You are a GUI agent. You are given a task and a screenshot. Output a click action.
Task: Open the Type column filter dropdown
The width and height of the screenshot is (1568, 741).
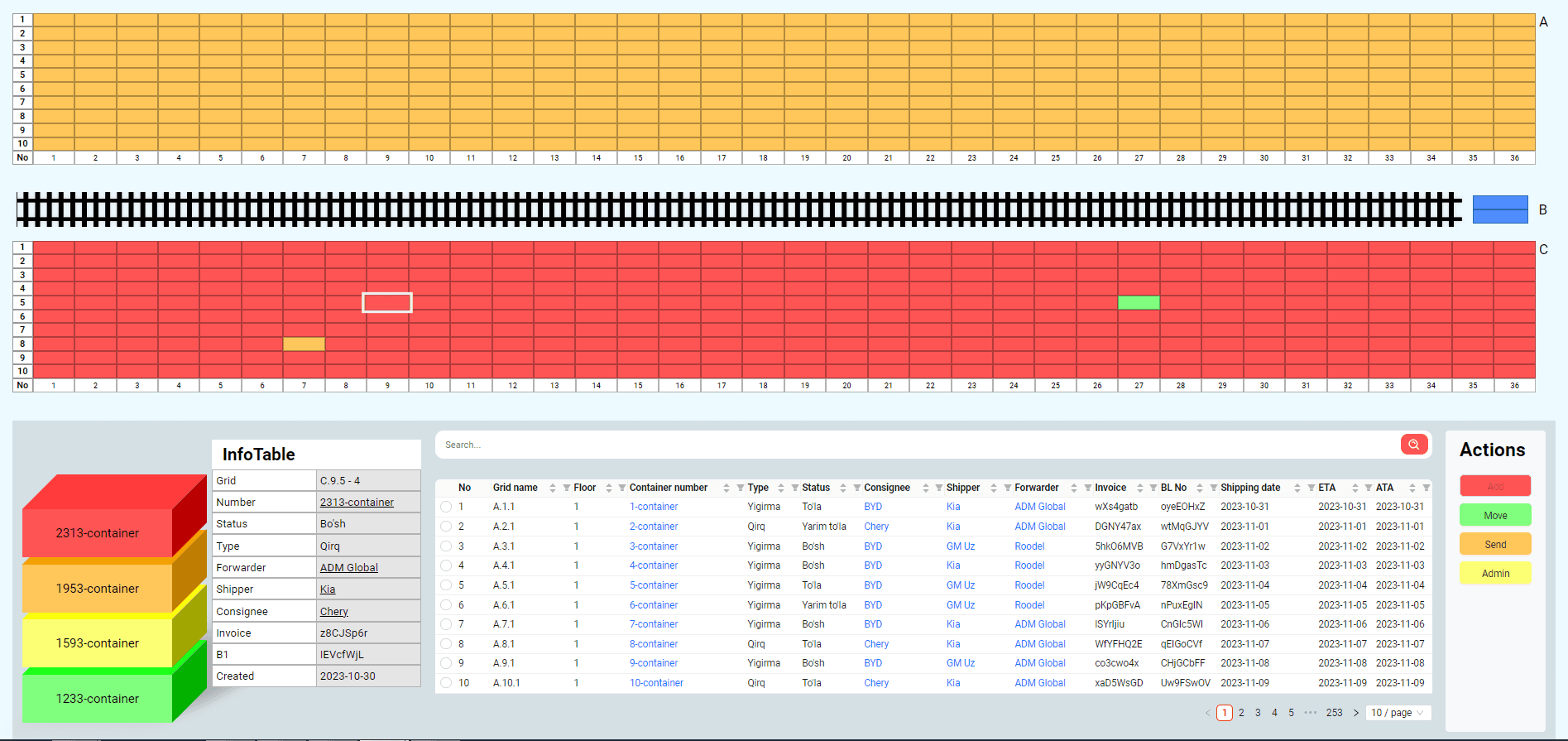[x=795, y=488]
